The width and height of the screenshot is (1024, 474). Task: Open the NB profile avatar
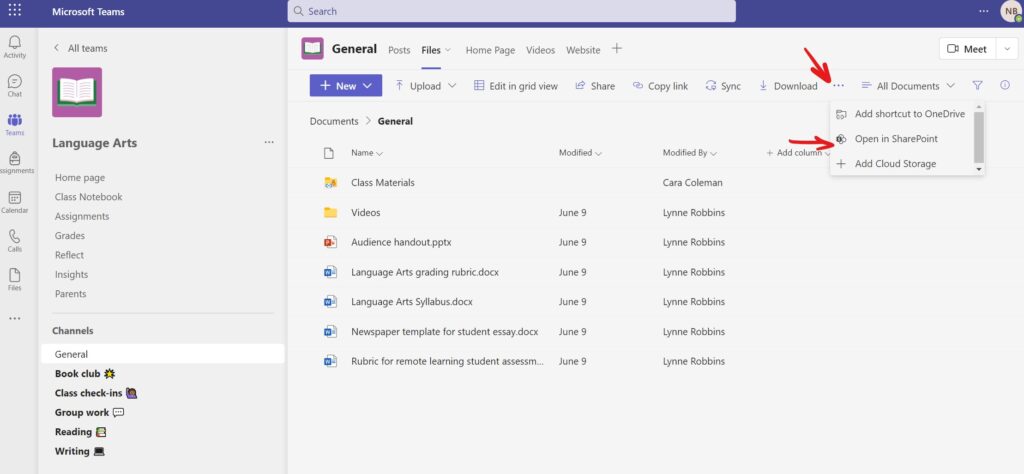pyautogui.click(x=1011, y=11)
